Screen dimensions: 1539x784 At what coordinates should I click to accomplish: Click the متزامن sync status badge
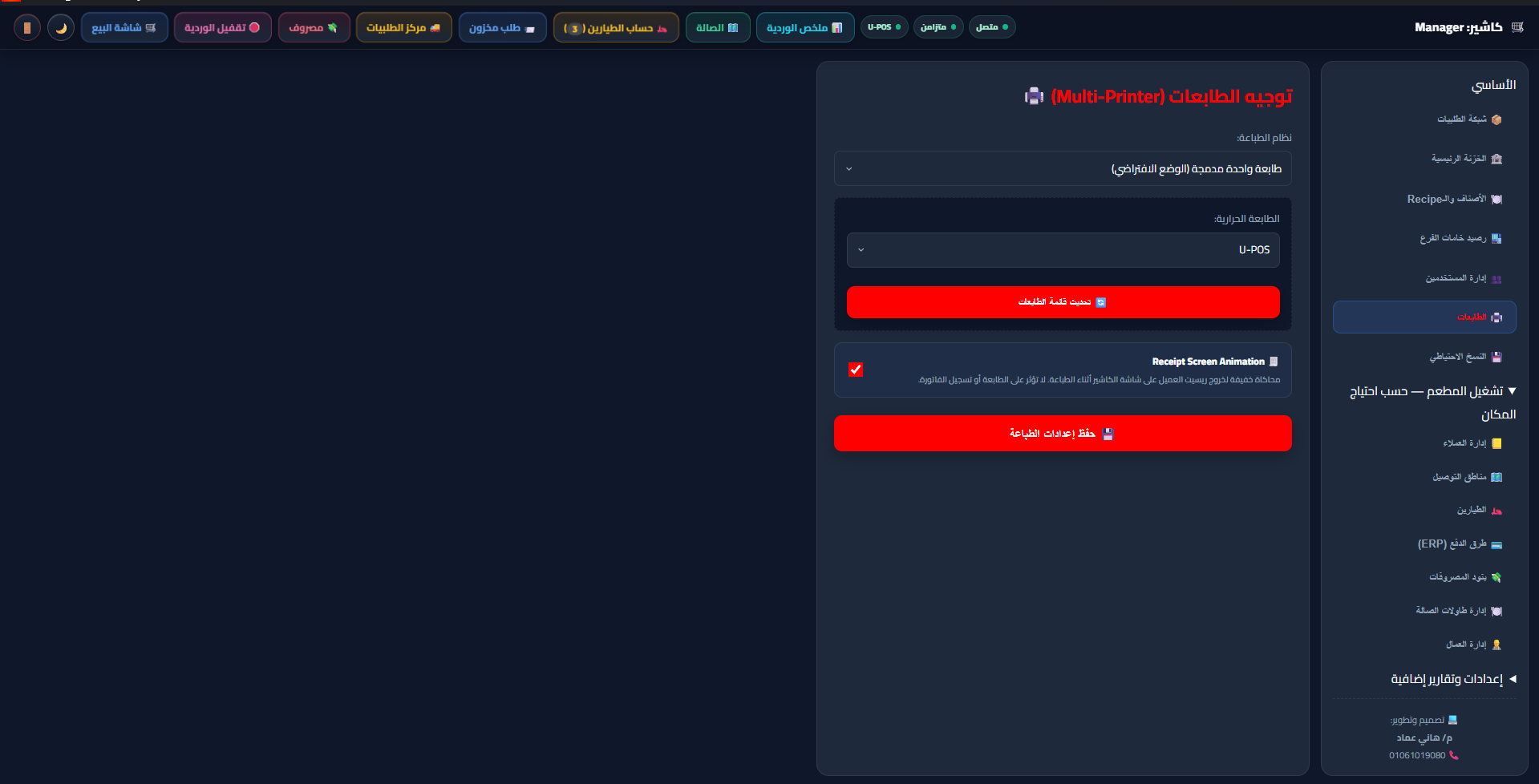(x=938, y=27)
